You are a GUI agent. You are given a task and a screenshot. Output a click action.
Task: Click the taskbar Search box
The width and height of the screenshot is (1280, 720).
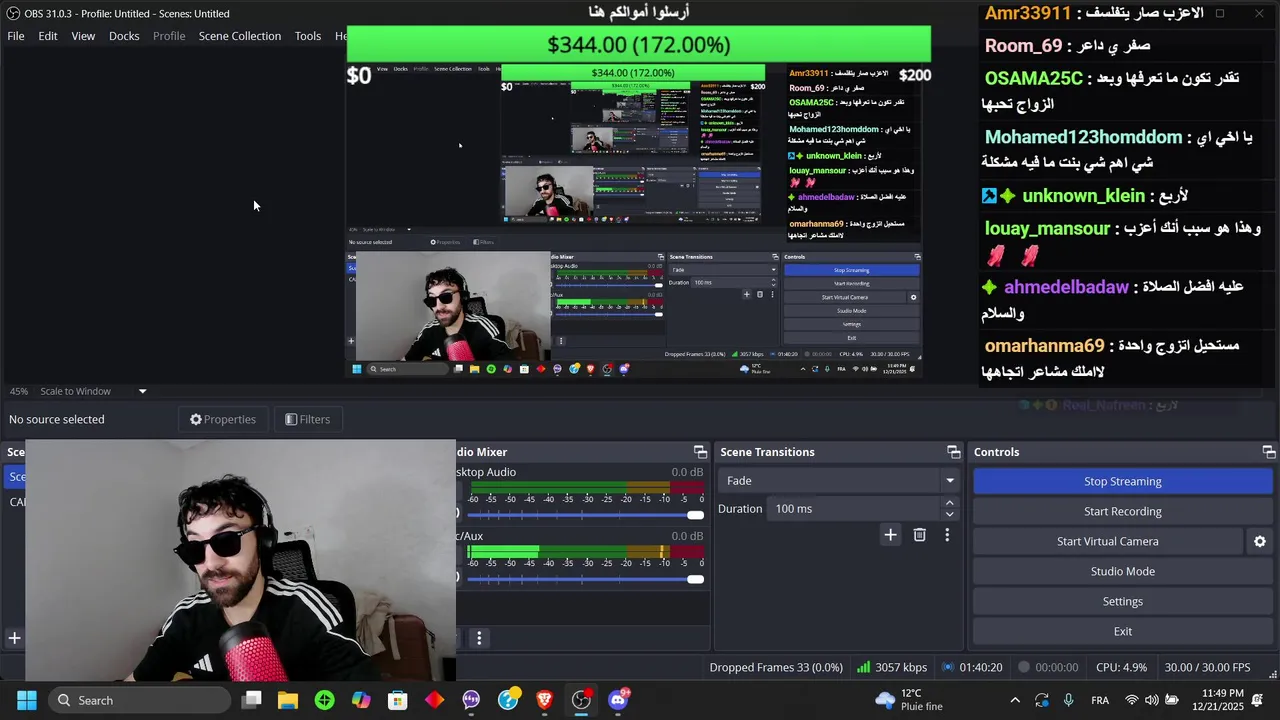tap(140, 700)
